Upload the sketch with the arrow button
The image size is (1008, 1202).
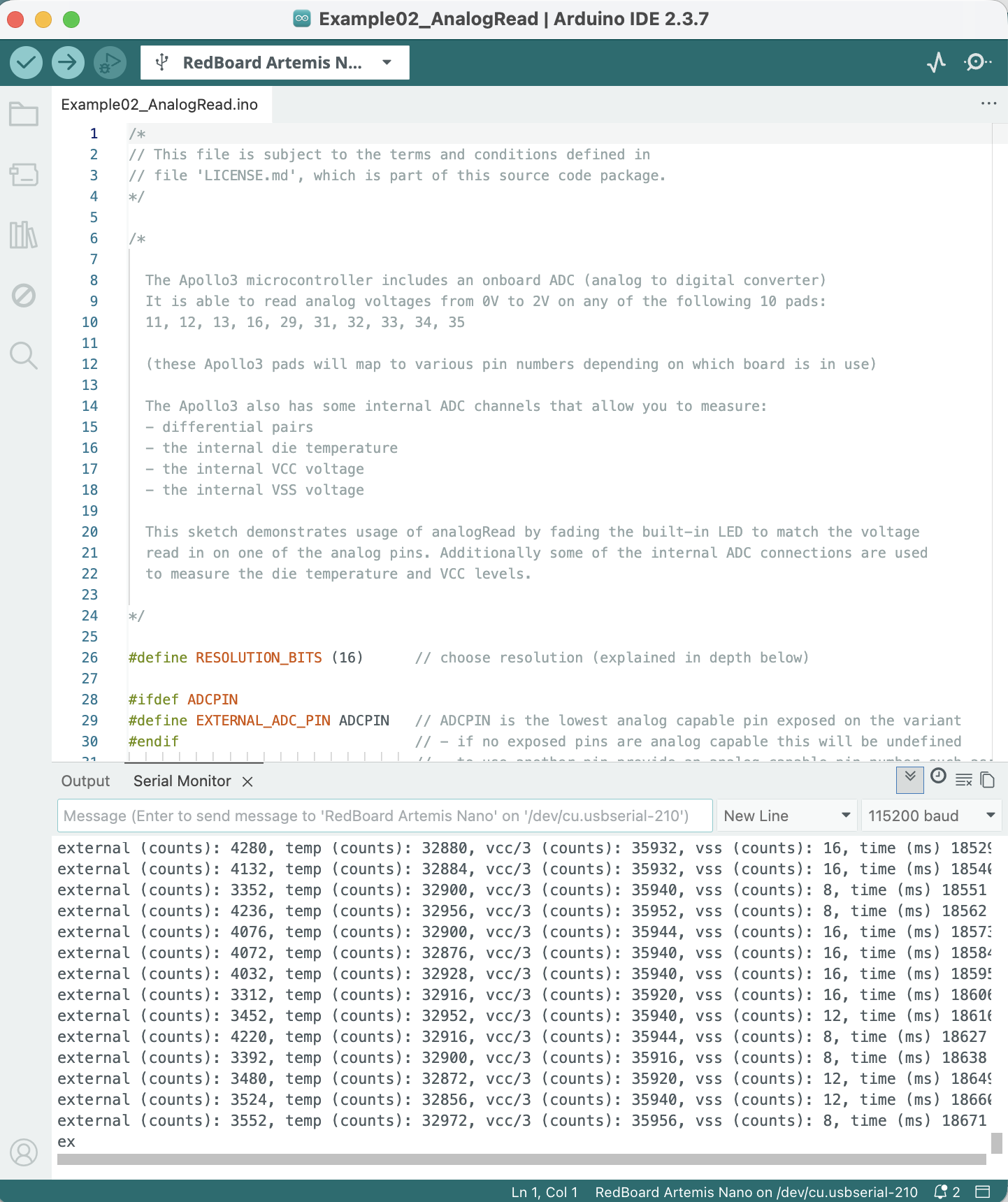pyautogui.click(x=67, y=63)
